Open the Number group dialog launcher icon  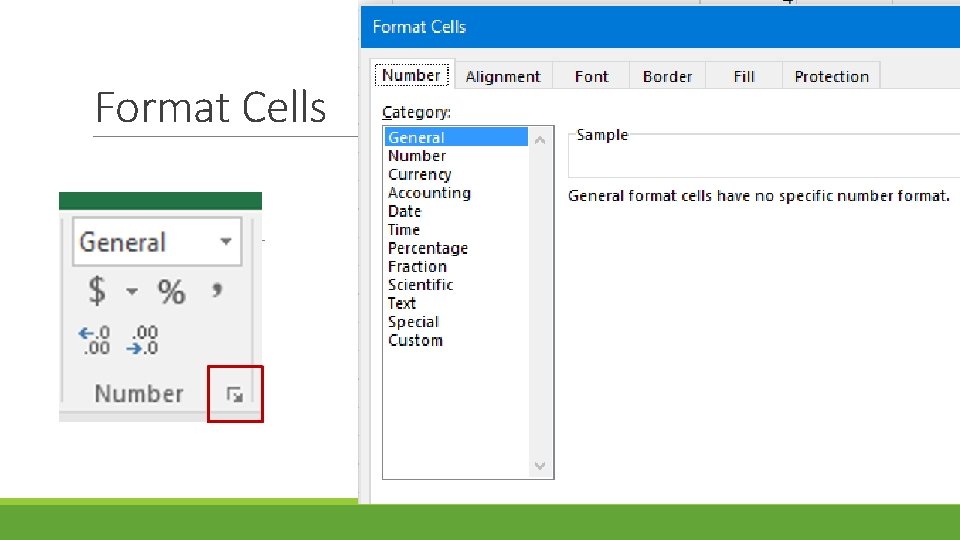(x=235, y=395)
